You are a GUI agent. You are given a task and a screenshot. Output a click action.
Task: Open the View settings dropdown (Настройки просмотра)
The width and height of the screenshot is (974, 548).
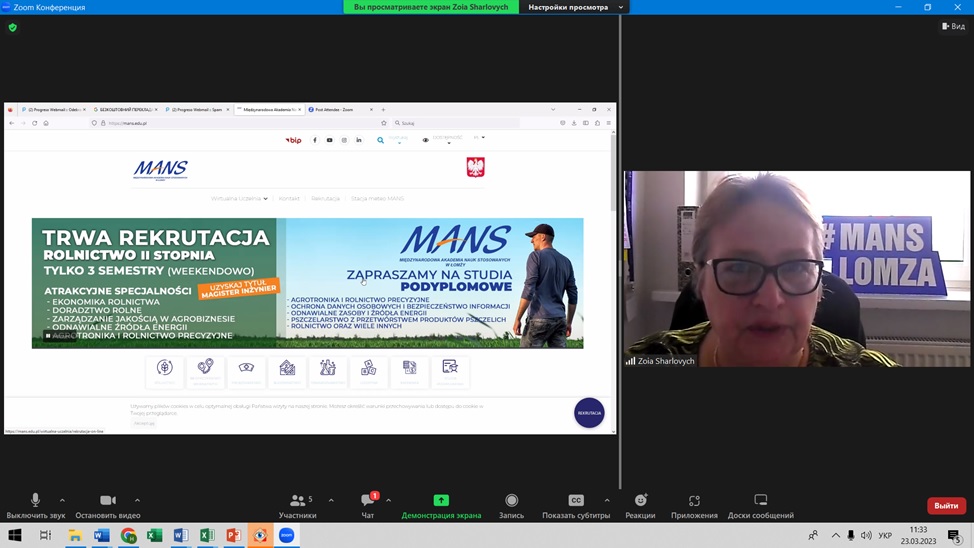coord(575,7)
